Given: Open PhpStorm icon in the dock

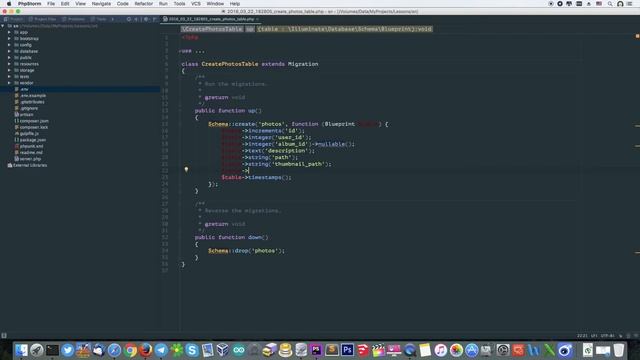Looking at the screenshot, I should click(316, 350).
